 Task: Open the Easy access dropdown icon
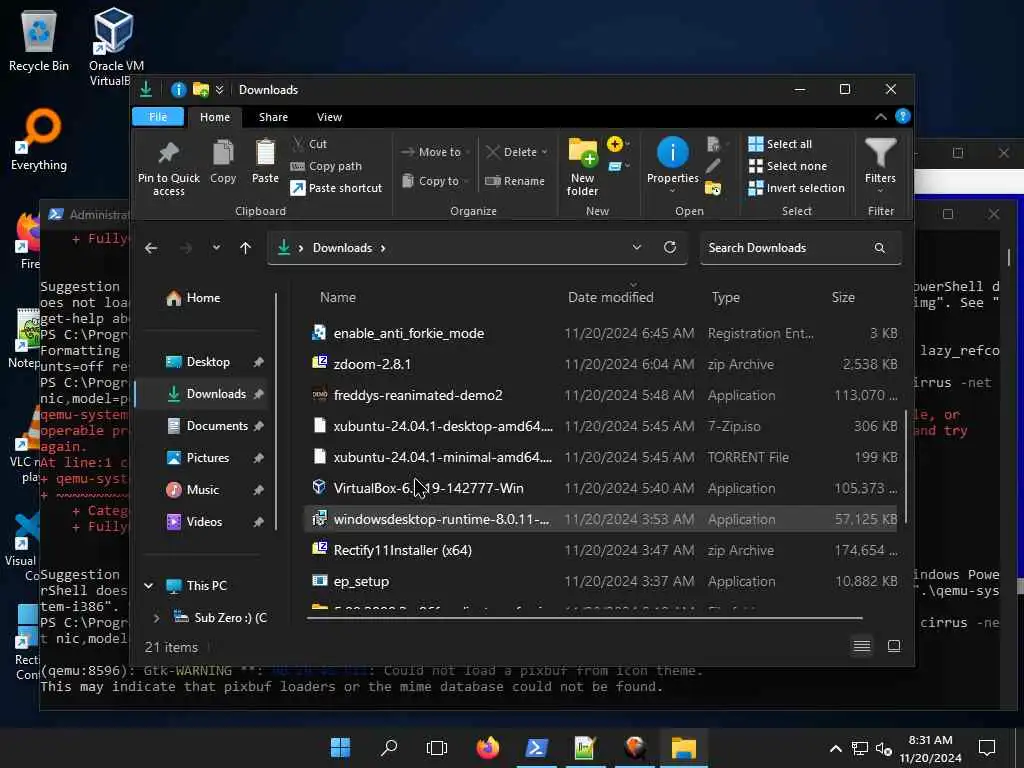[618, 167]
